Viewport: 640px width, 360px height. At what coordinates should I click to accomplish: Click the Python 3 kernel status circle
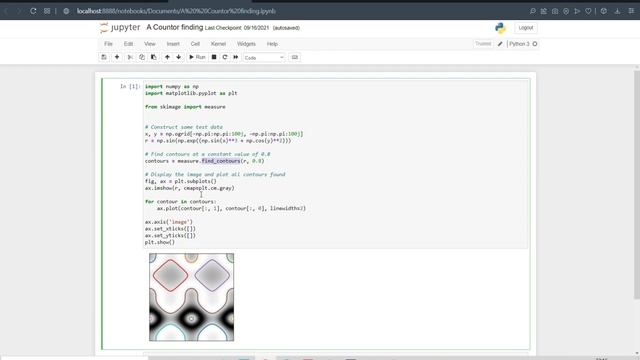535,44
